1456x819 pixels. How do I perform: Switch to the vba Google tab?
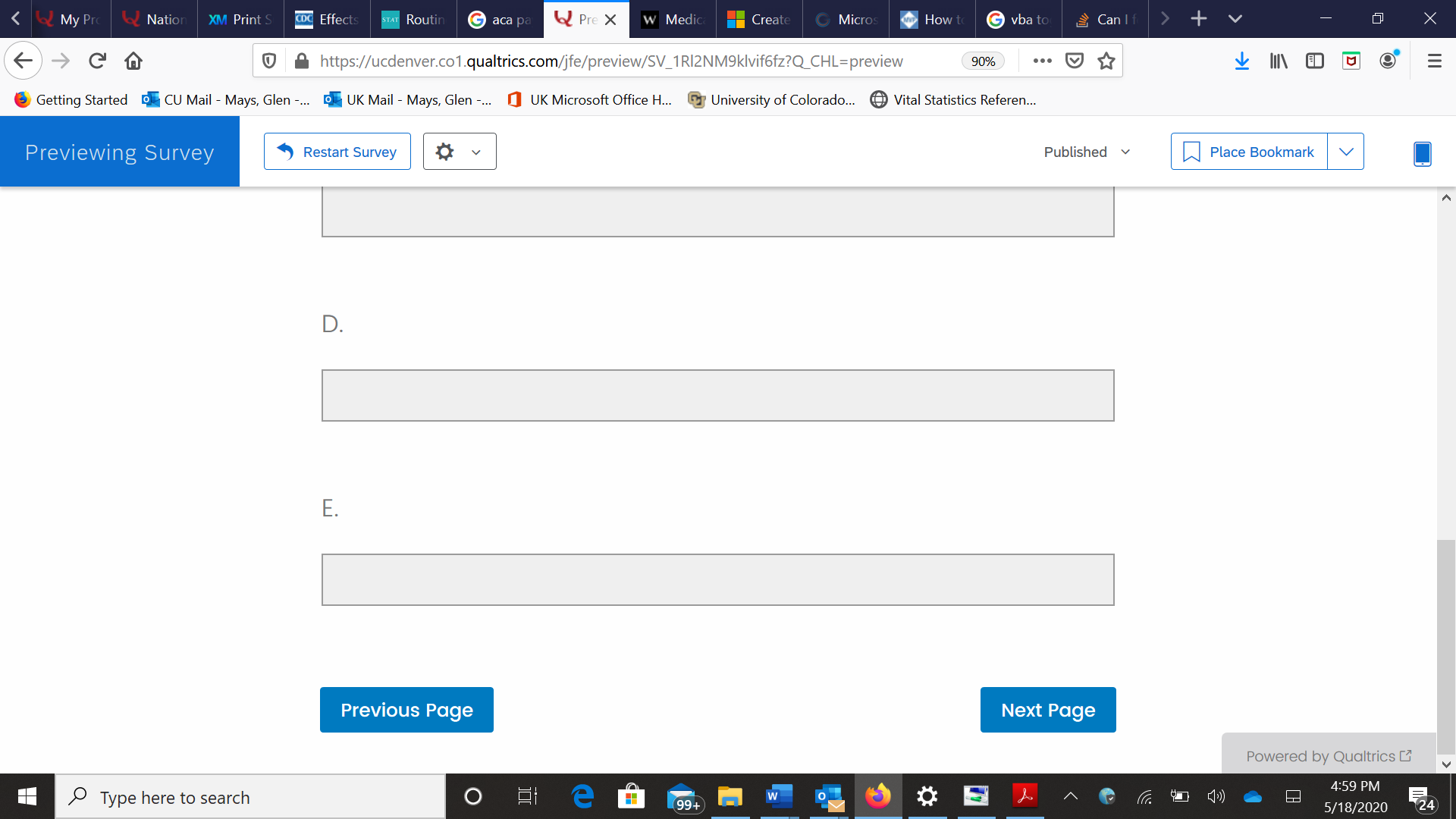(x=1018, y=19)
